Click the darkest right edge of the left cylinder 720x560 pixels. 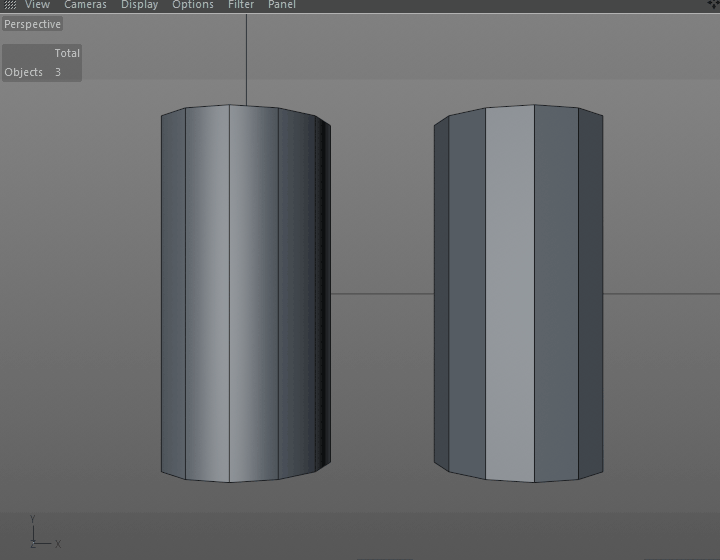point(323,294)
